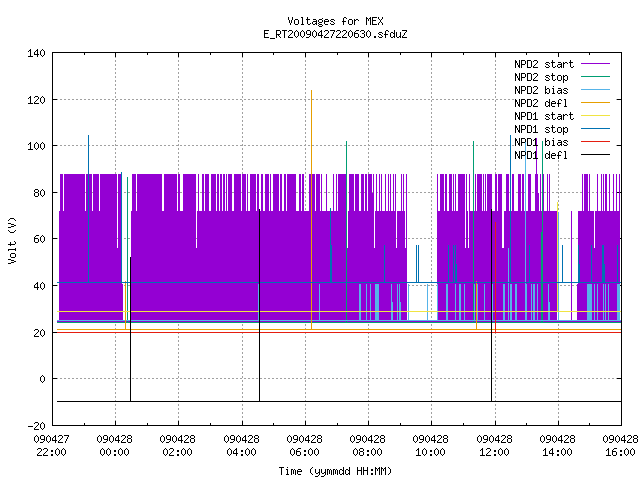Click the 'NPD2 defl' legend label

point(541,103)
